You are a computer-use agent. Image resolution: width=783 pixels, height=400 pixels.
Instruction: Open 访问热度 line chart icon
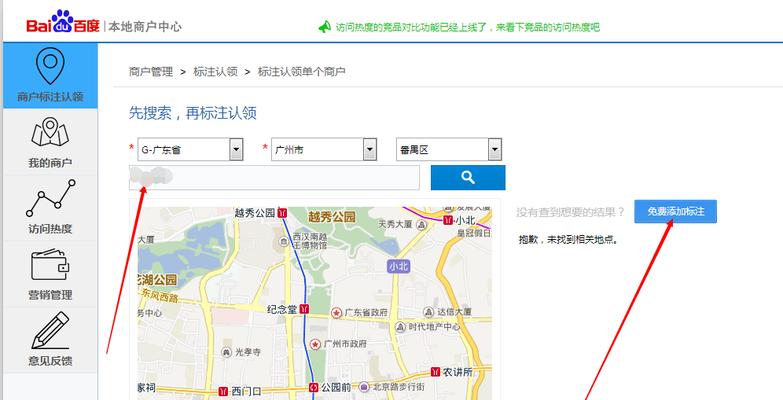point(50,198)
